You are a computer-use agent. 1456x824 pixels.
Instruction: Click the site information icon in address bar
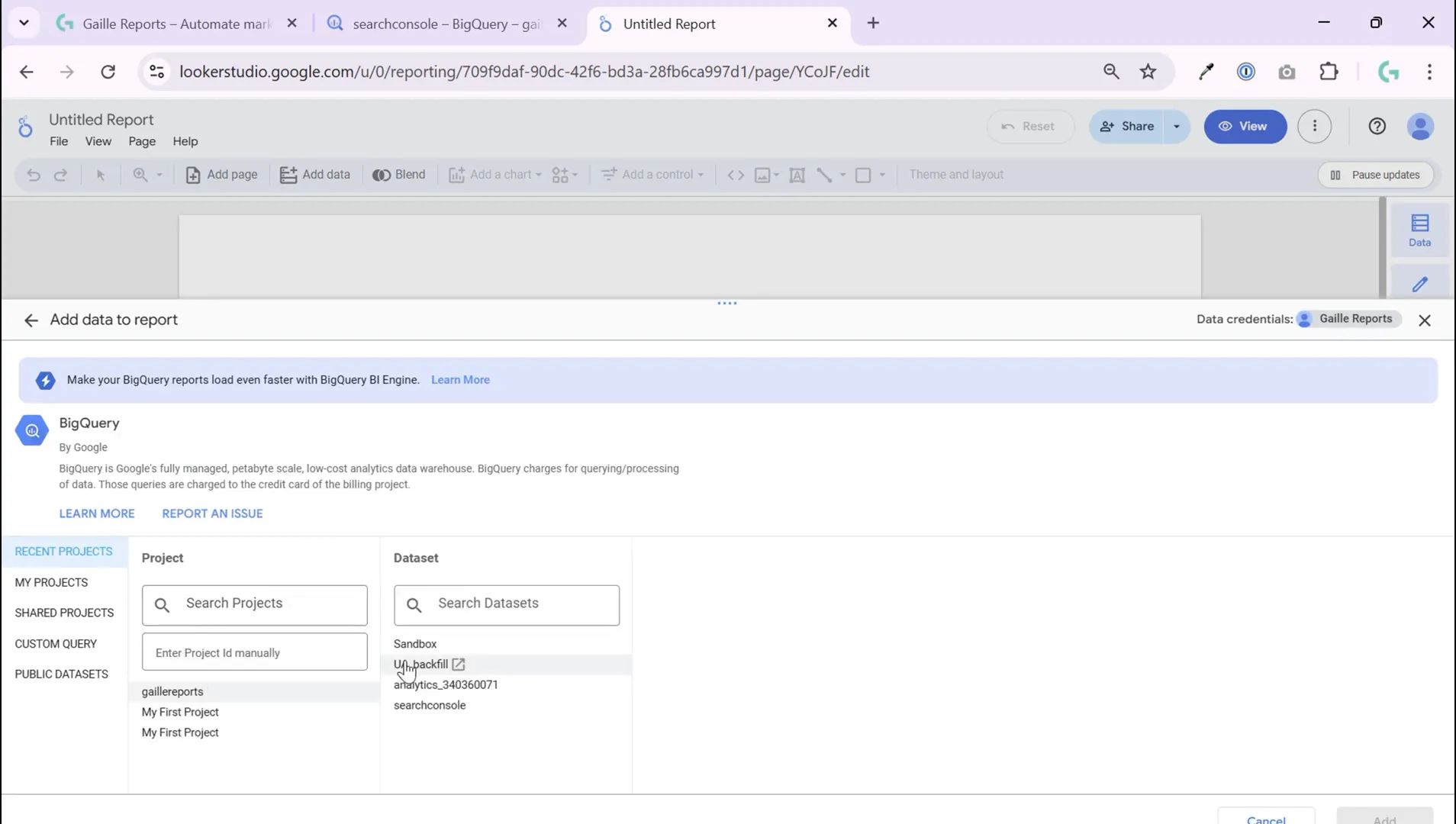(156, 72)
